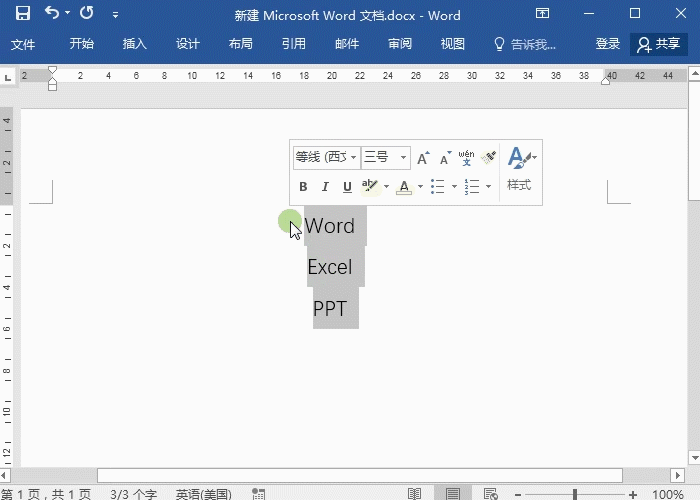Viewport: 700px width, 500px height.
Task: Apply text highlight color marker
Action: tap(370, 187)
